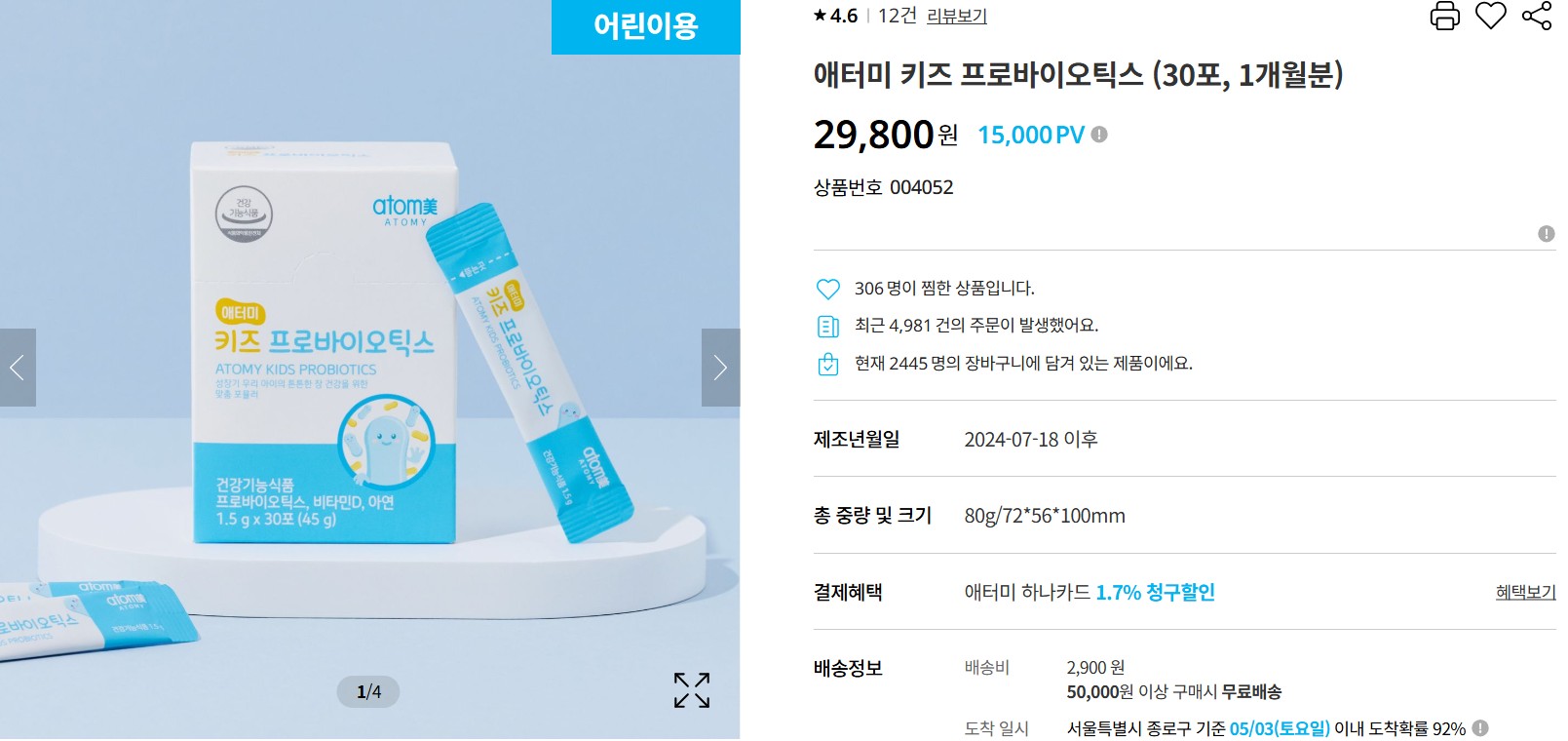This screenshot has height=741, width=1568.
Task: Click the 어린이용 badge
Action: point(646,26)
